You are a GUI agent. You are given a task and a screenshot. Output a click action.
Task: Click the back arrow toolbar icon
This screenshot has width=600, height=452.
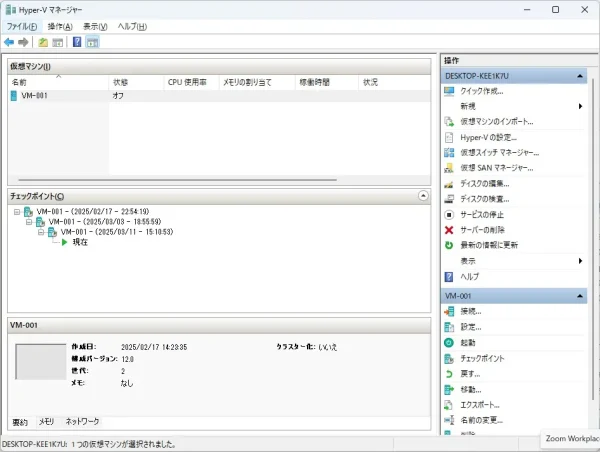pyautogui.click(x=9, y=42)
